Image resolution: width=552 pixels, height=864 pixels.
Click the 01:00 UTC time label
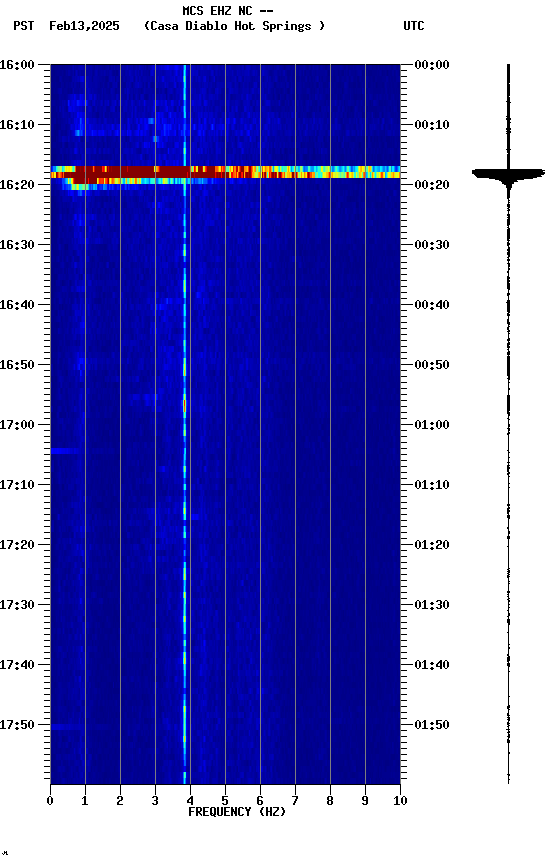click(432, 425)
